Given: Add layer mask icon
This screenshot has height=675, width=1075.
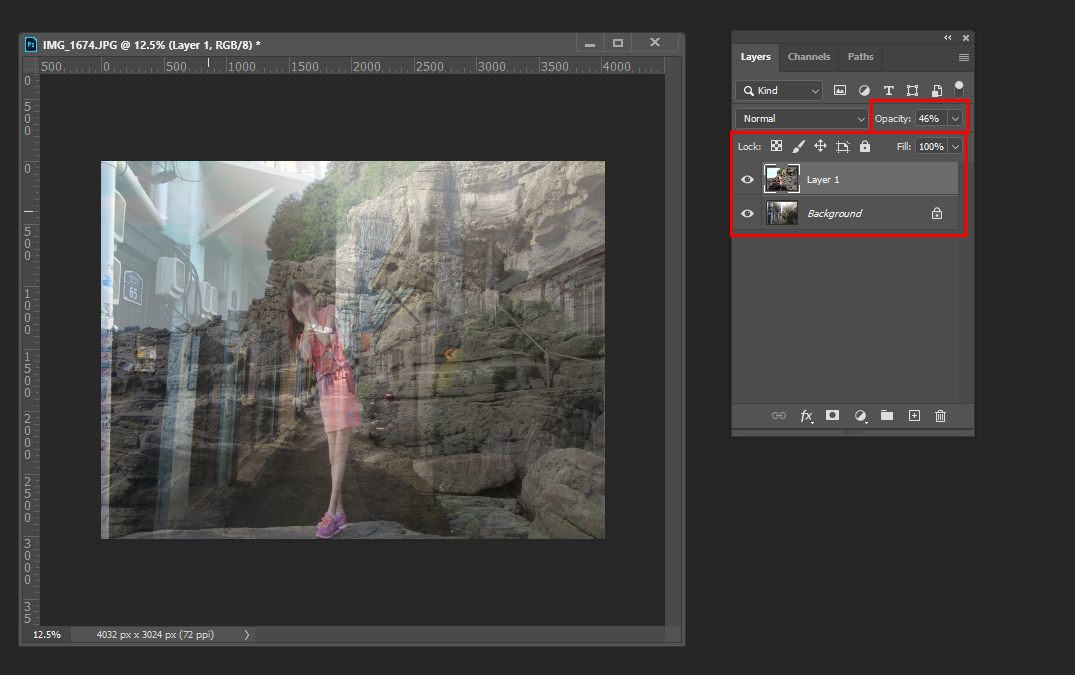Looking at the screenshot, I should point(832,415).
